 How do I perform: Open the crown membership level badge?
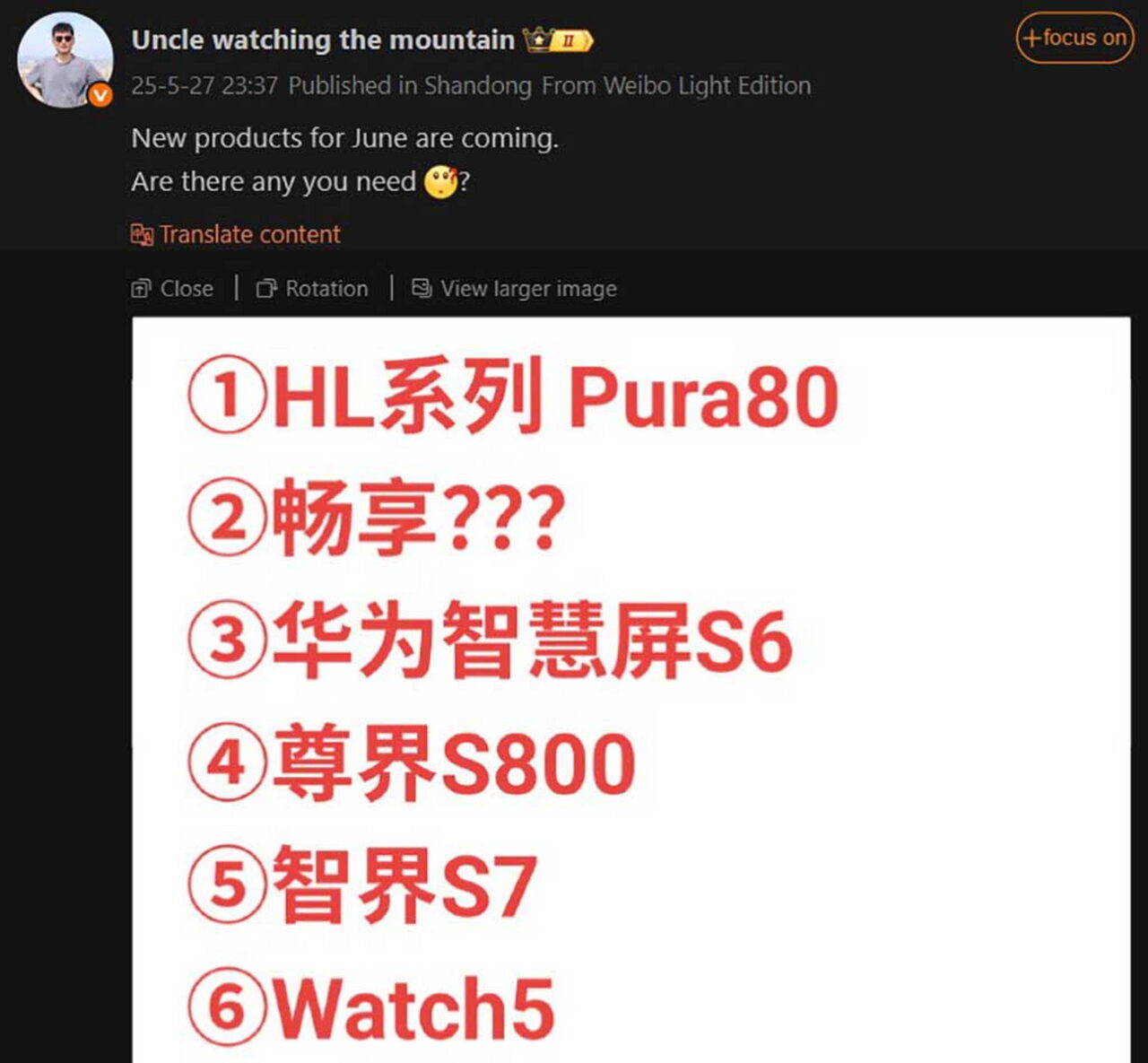point(559,40)
